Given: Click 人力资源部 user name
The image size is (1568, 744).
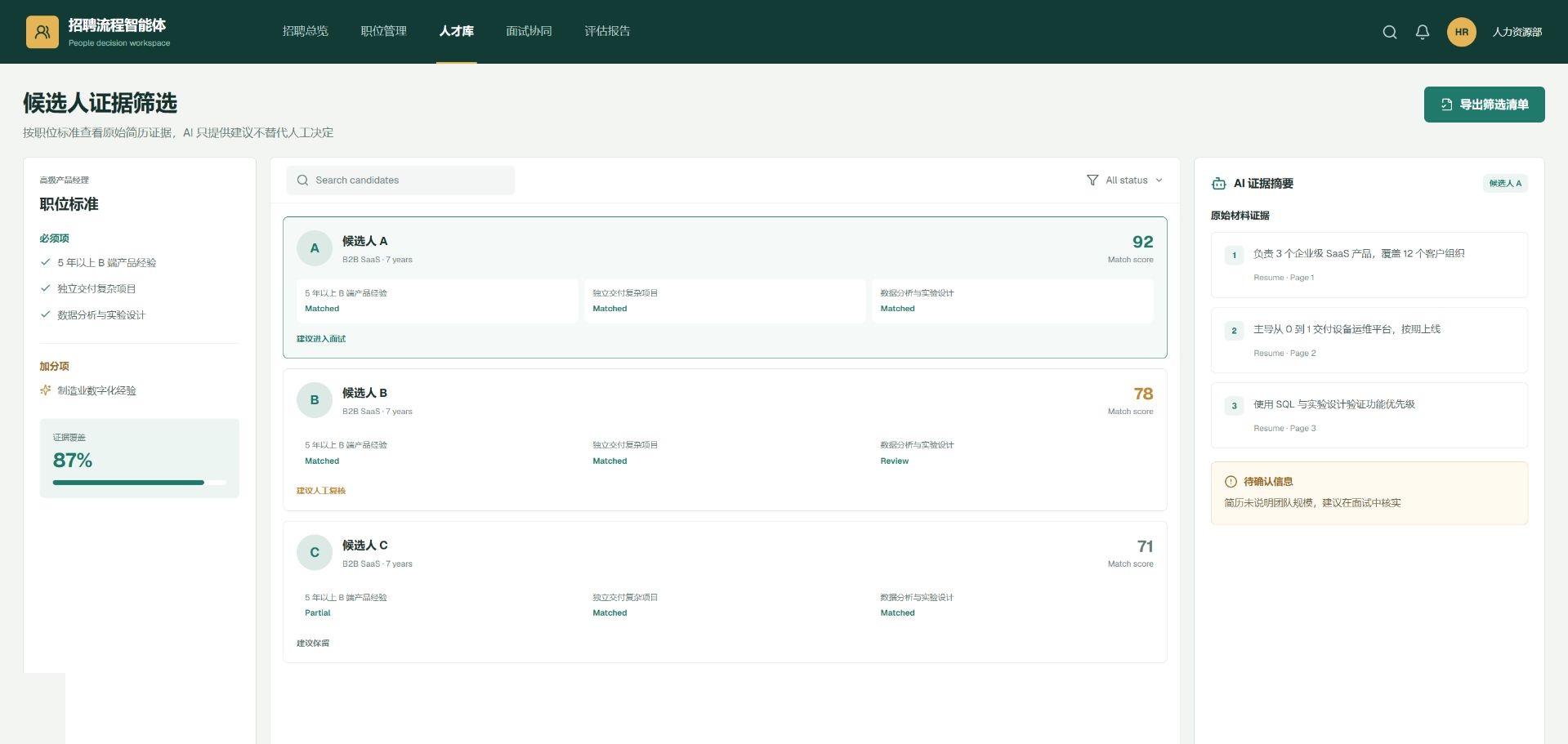Looking at the screenshot, I should coord(1517,32).
